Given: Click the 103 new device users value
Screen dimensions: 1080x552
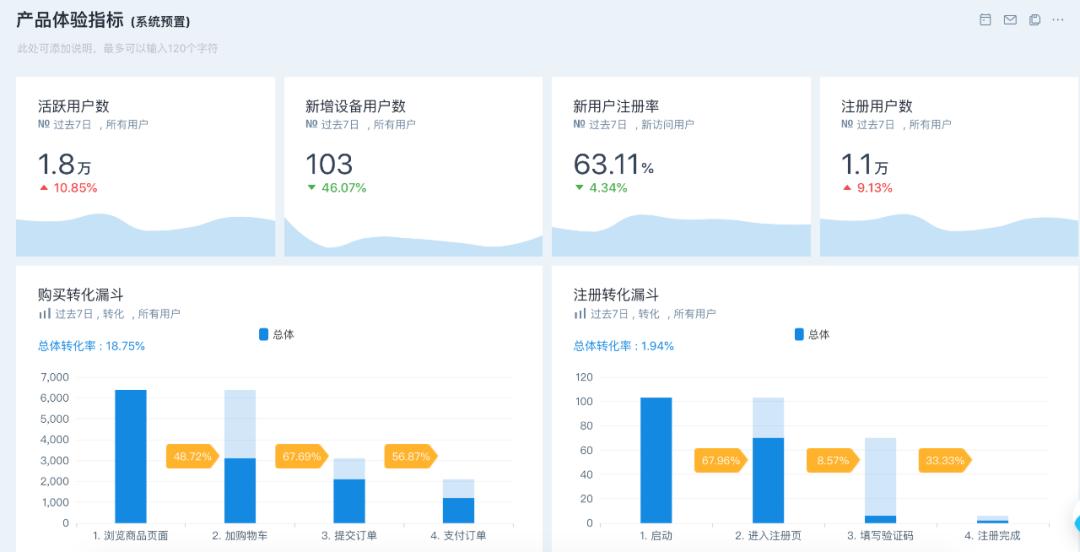Looking at the screenshot, I should pyautogui.click(x=329, y=165).
